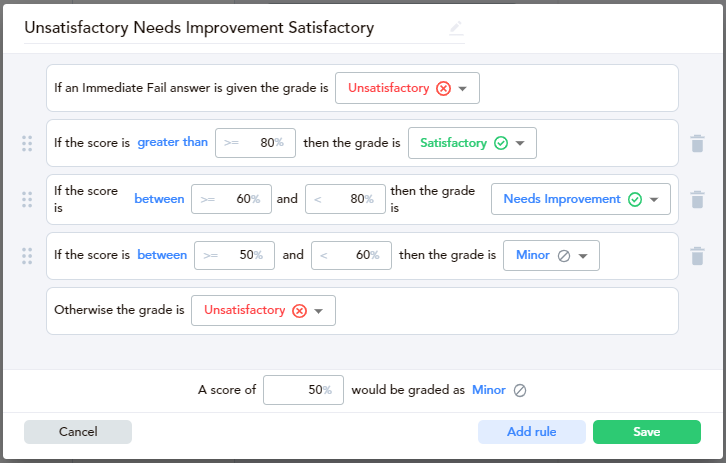Grab drag handle of the Minor rule
The width and height of the screenshot is (726, 463).
[27, 256]
